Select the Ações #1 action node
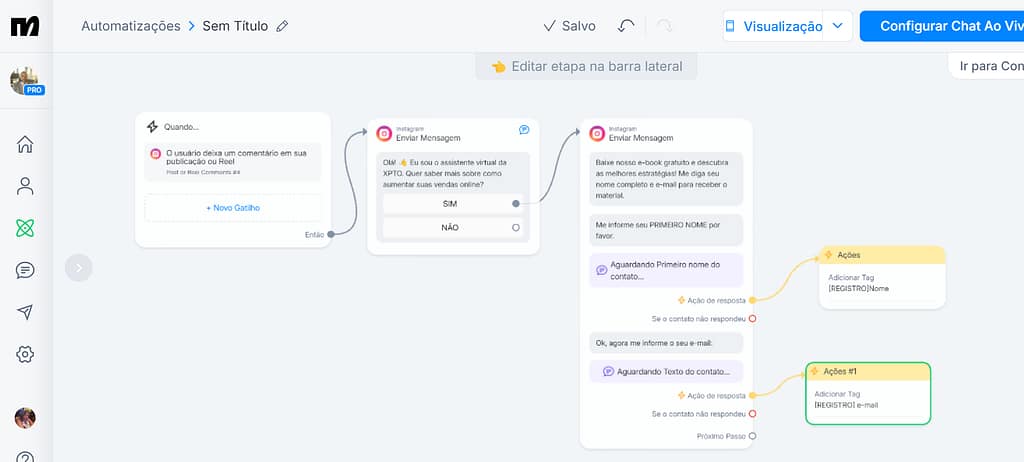1024x462 pixels. point(867,391)
